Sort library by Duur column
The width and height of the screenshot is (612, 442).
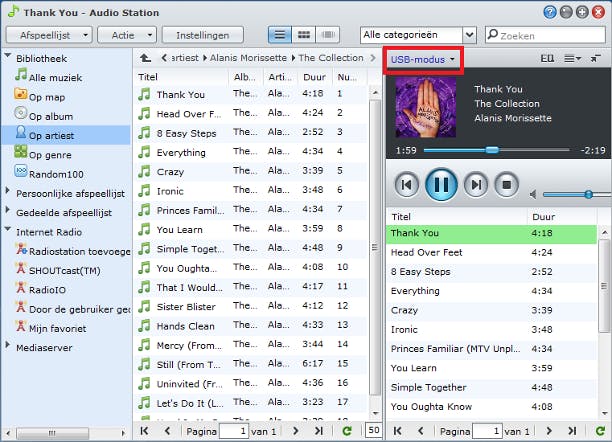[315, 77]
